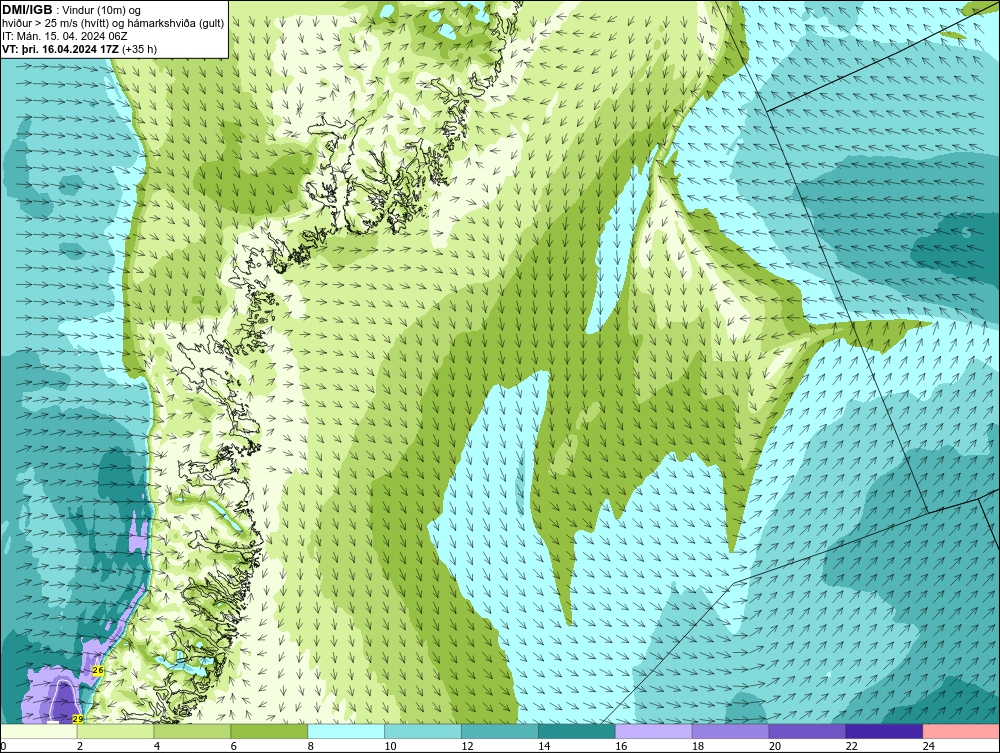Click the scale label "6"
The height and width of the screenshot is (753, 1000).
point(234,746)
